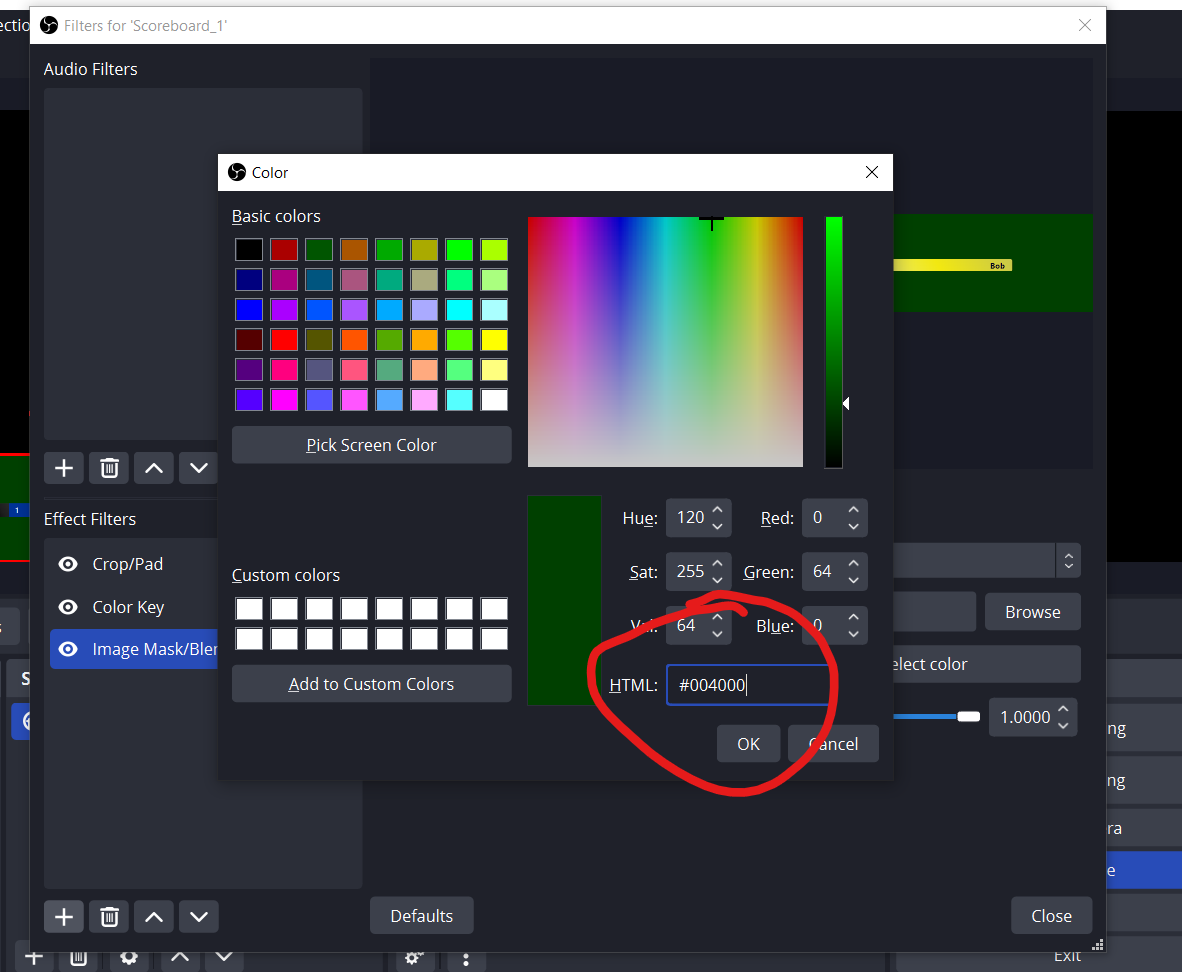Image resolution: width=1182 pixels, height=972 pixels.
Task: Select the Color Key filter entry
Action: click(x=128, y=607)
